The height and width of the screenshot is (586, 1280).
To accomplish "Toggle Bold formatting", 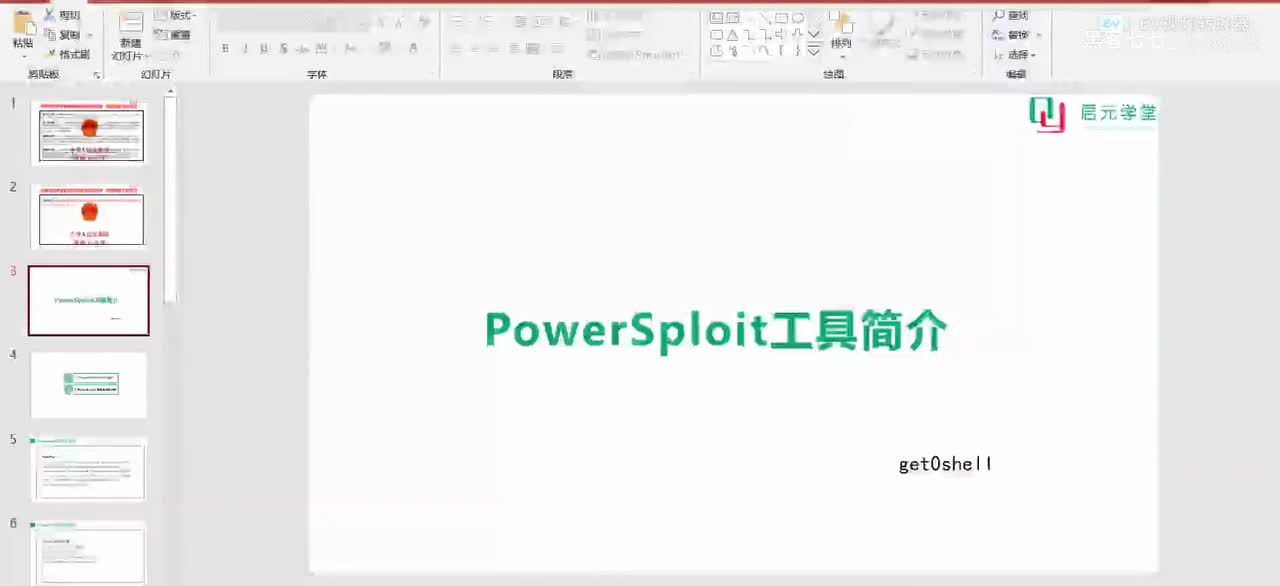I will (x=225, y=48).
